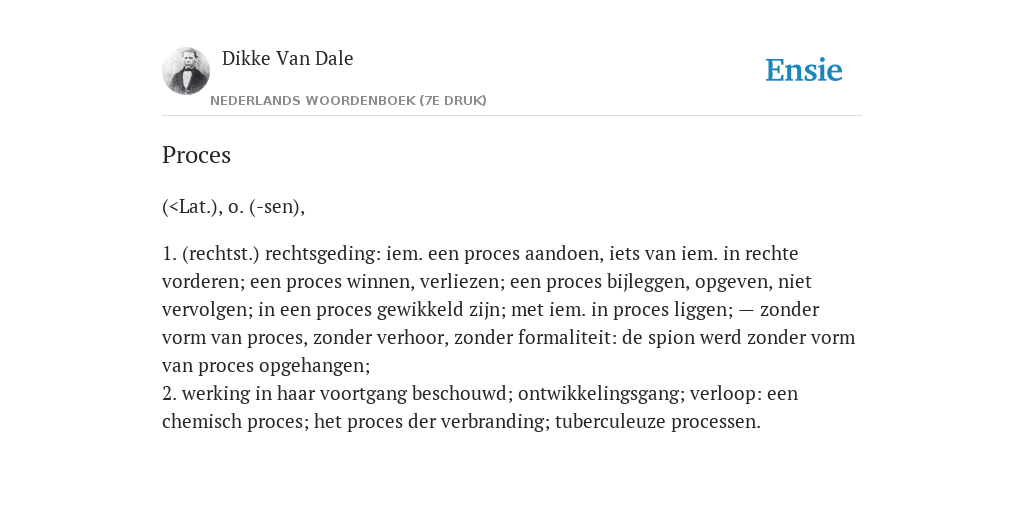
Task: Select the Nederlands Woordenboek (7e druk) subtitle
Action: 348,101
